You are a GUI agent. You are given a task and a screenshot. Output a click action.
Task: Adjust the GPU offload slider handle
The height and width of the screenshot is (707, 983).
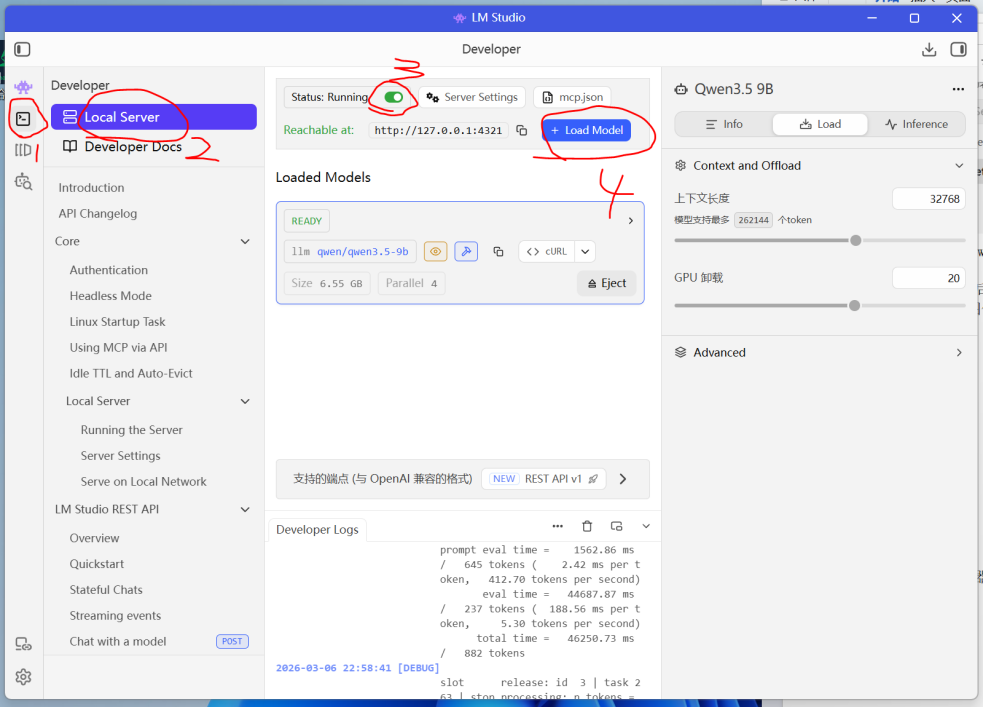854,306
